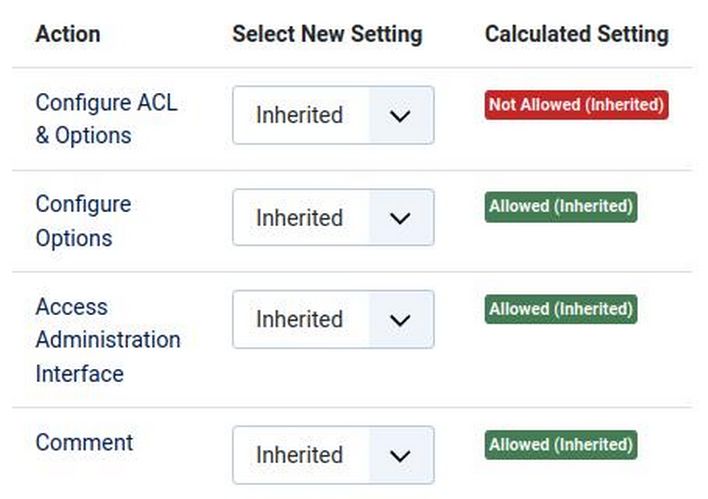Viewport: 708px width, 499px height.
Task: Click the Access Administration Interface action label
Action: coord(107,340)
